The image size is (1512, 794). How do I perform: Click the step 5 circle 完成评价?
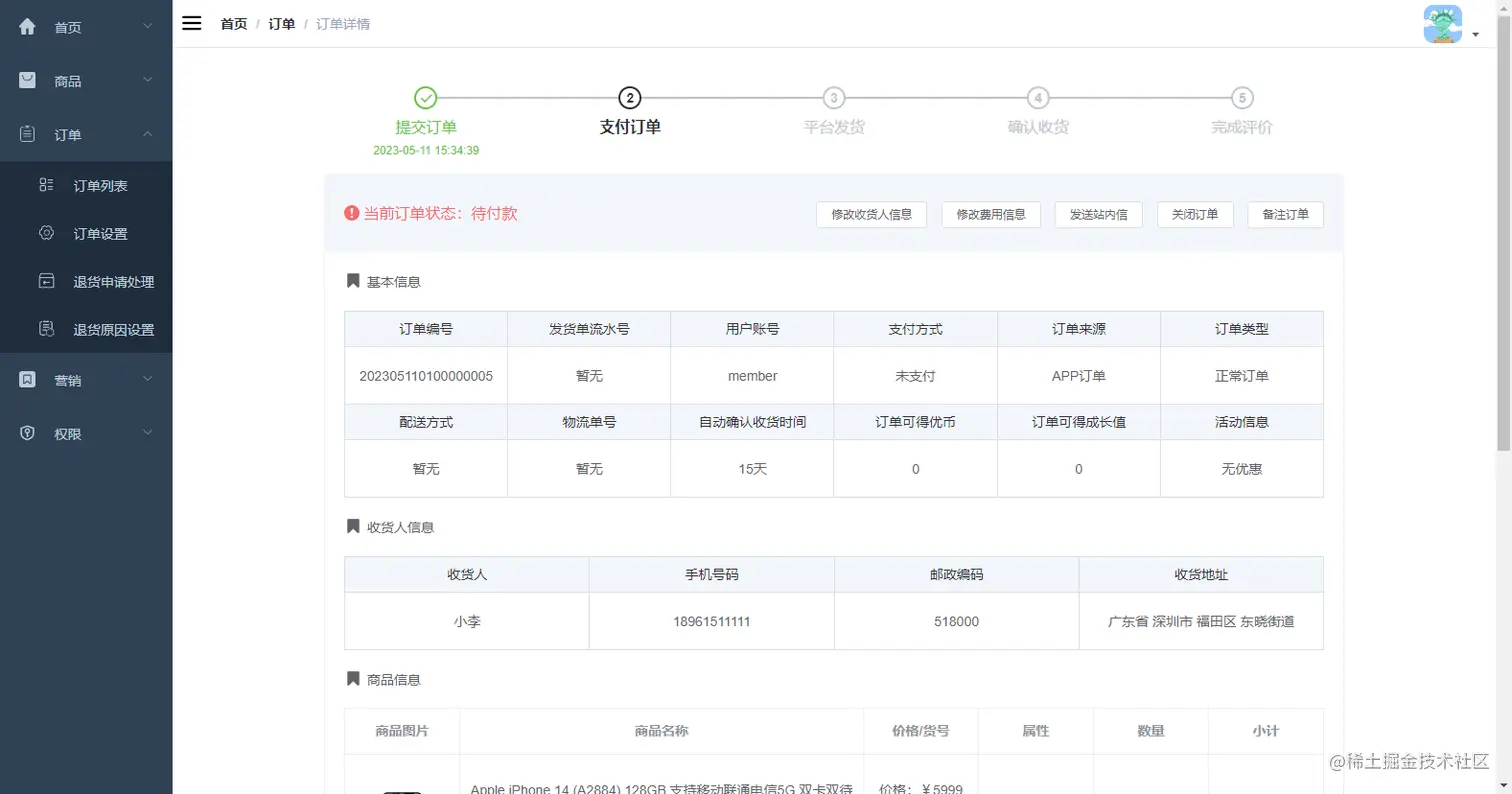1242,98
